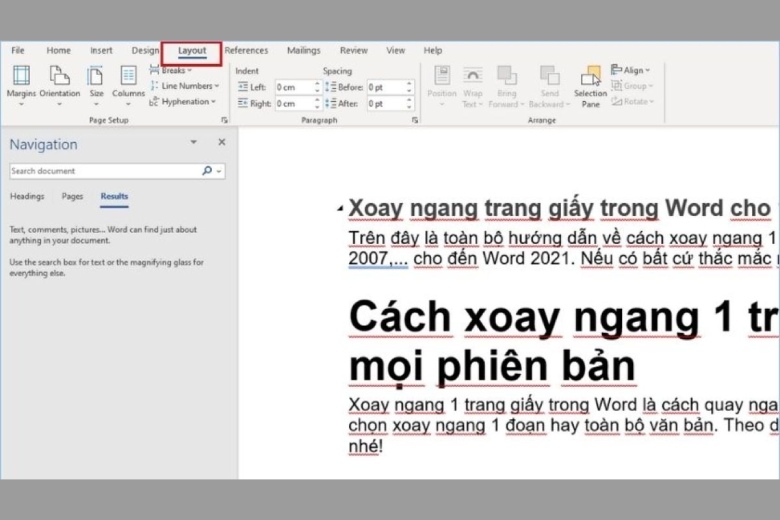Switch to the References tab
This screenshot has height=520, width=780.
246,50
